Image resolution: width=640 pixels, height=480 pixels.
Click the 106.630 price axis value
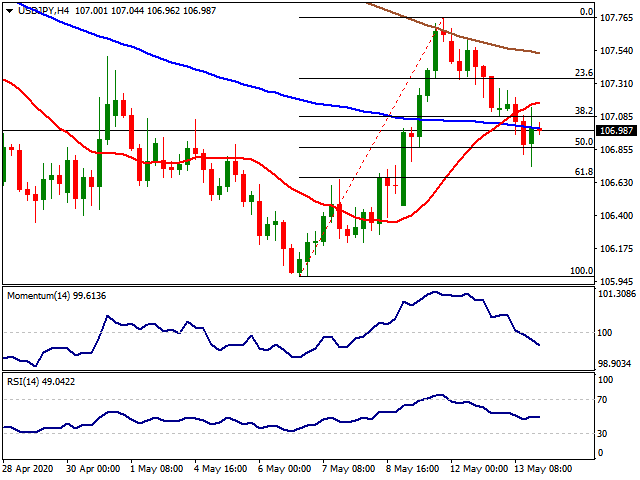coord(616,182)
